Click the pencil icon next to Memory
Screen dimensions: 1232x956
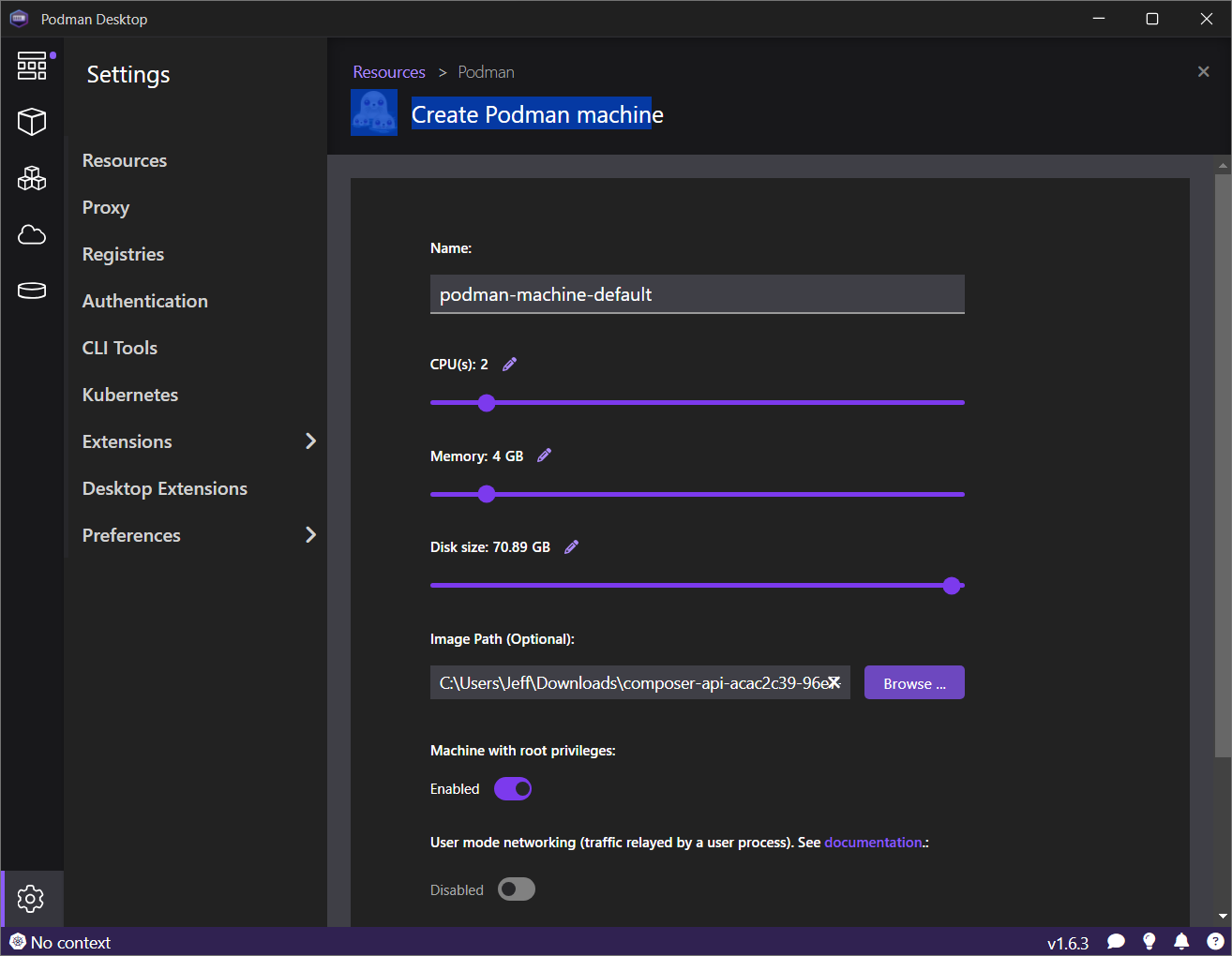point(544,456)
